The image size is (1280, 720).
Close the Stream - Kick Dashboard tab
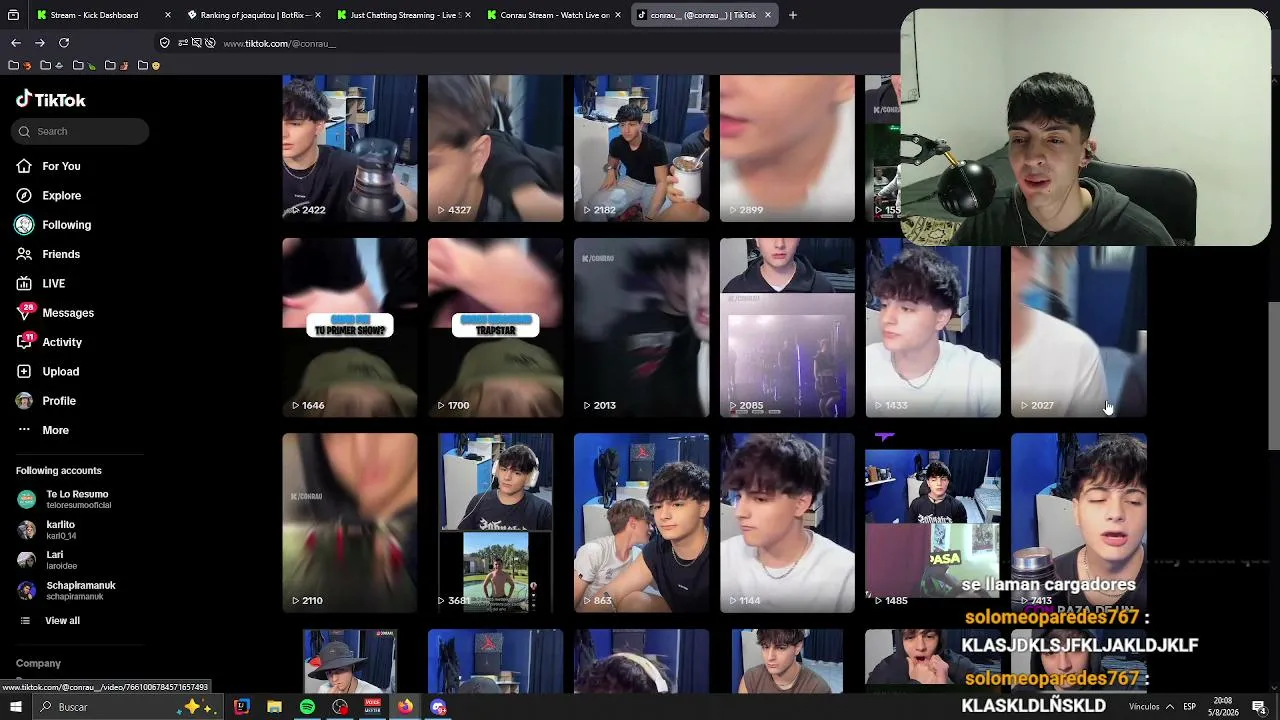167,15
